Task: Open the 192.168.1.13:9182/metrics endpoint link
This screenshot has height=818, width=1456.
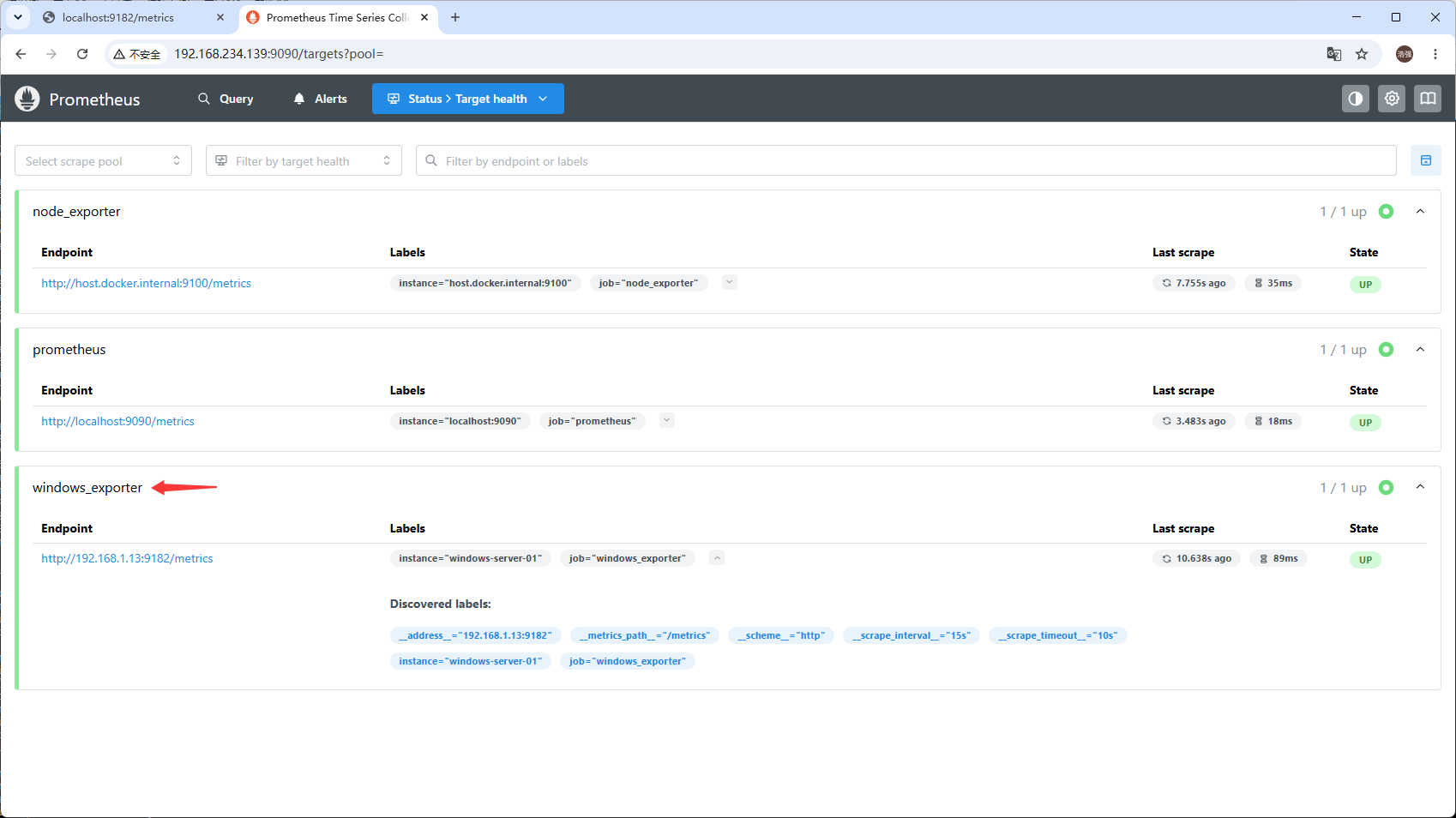Action: click(127, 558)
